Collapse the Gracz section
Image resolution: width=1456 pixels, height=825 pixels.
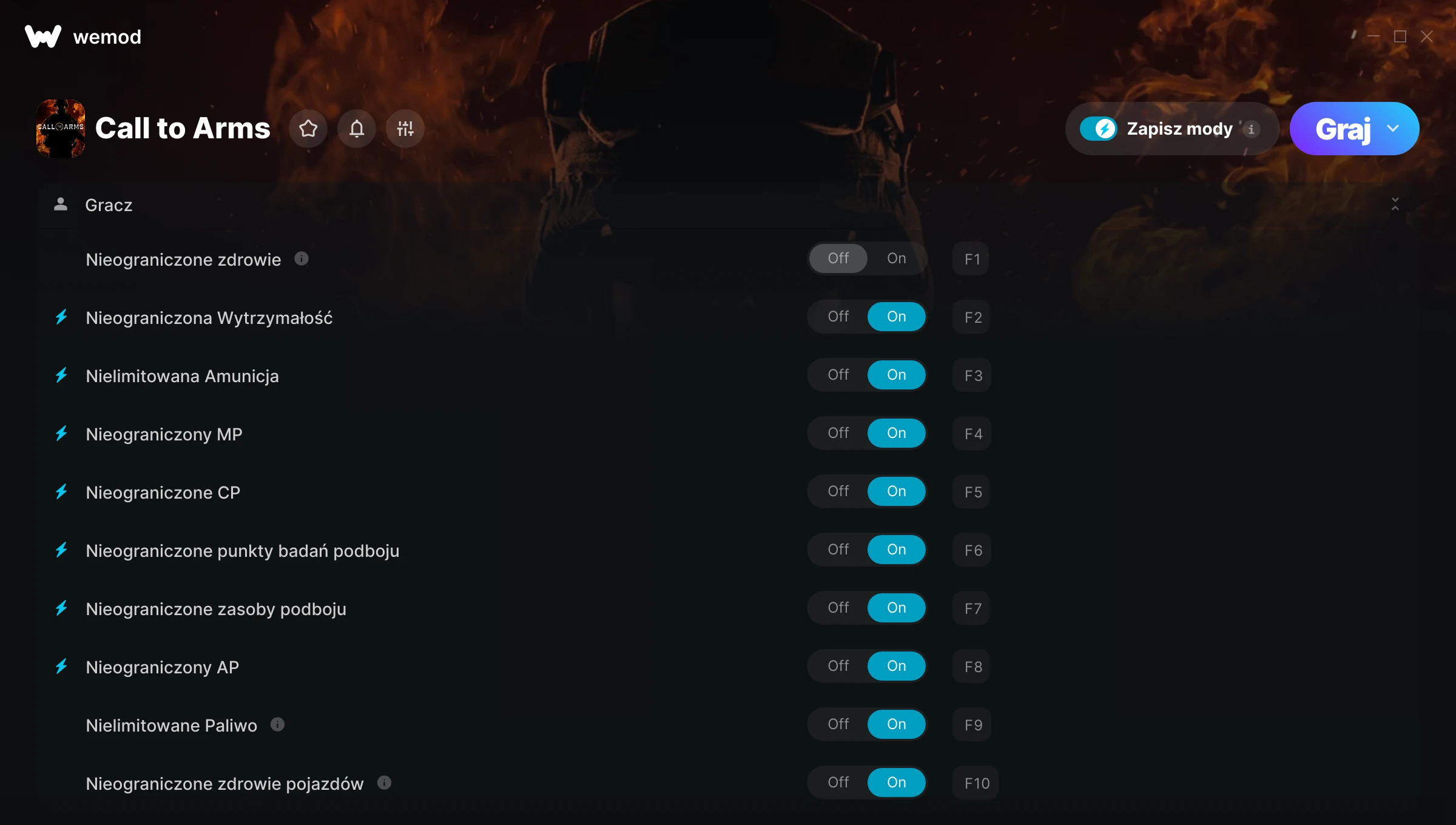[x=1395, y=204]
